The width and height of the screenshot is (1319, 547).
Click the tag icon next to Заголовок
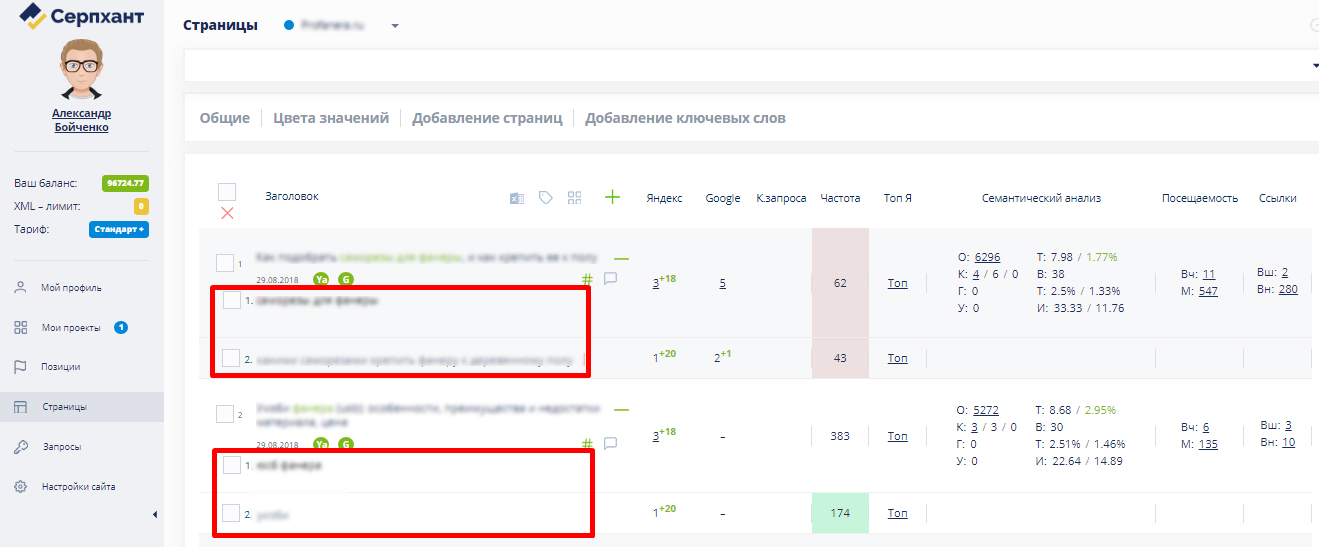(546, 198)
